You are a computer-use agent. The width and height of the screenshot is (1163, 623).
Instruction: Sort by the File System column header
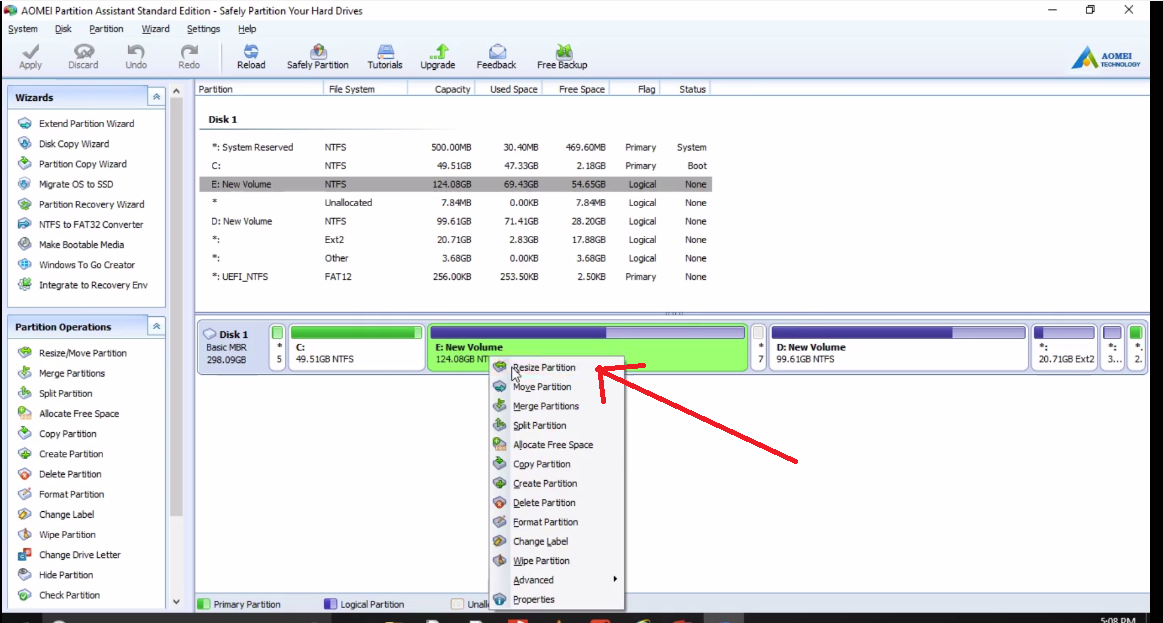coord(366,89)
